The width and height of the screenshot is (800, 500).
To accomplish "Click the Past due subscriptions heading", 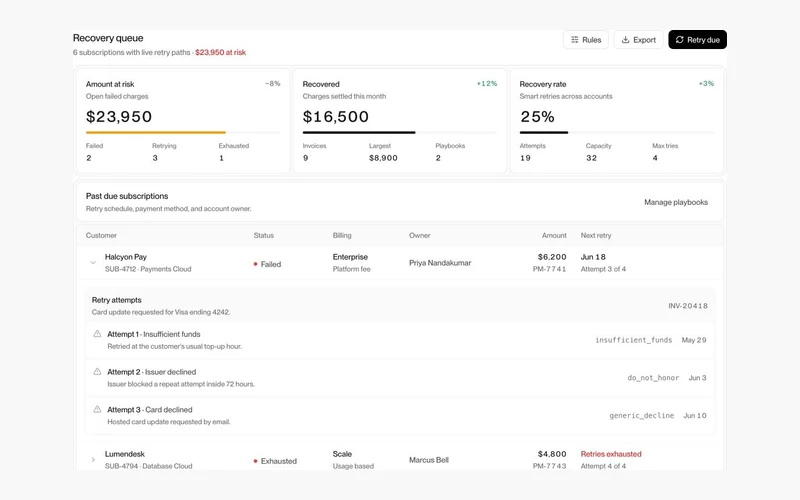I will pyautogui.click(x=127, y=196).
